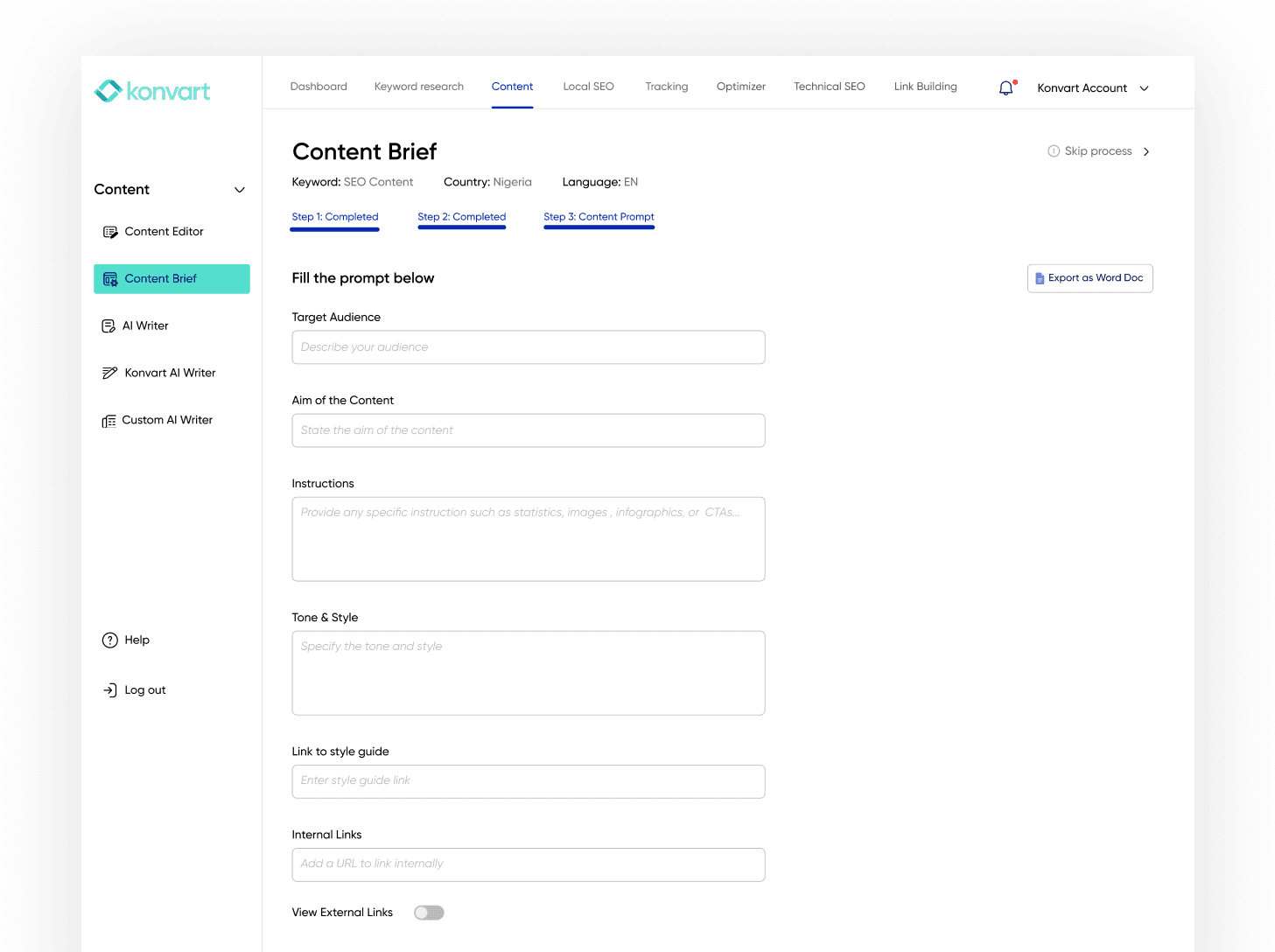Click the notification bell icon
The image size is (1275, 952).
pyautogui.click(x=1005, y=87)
